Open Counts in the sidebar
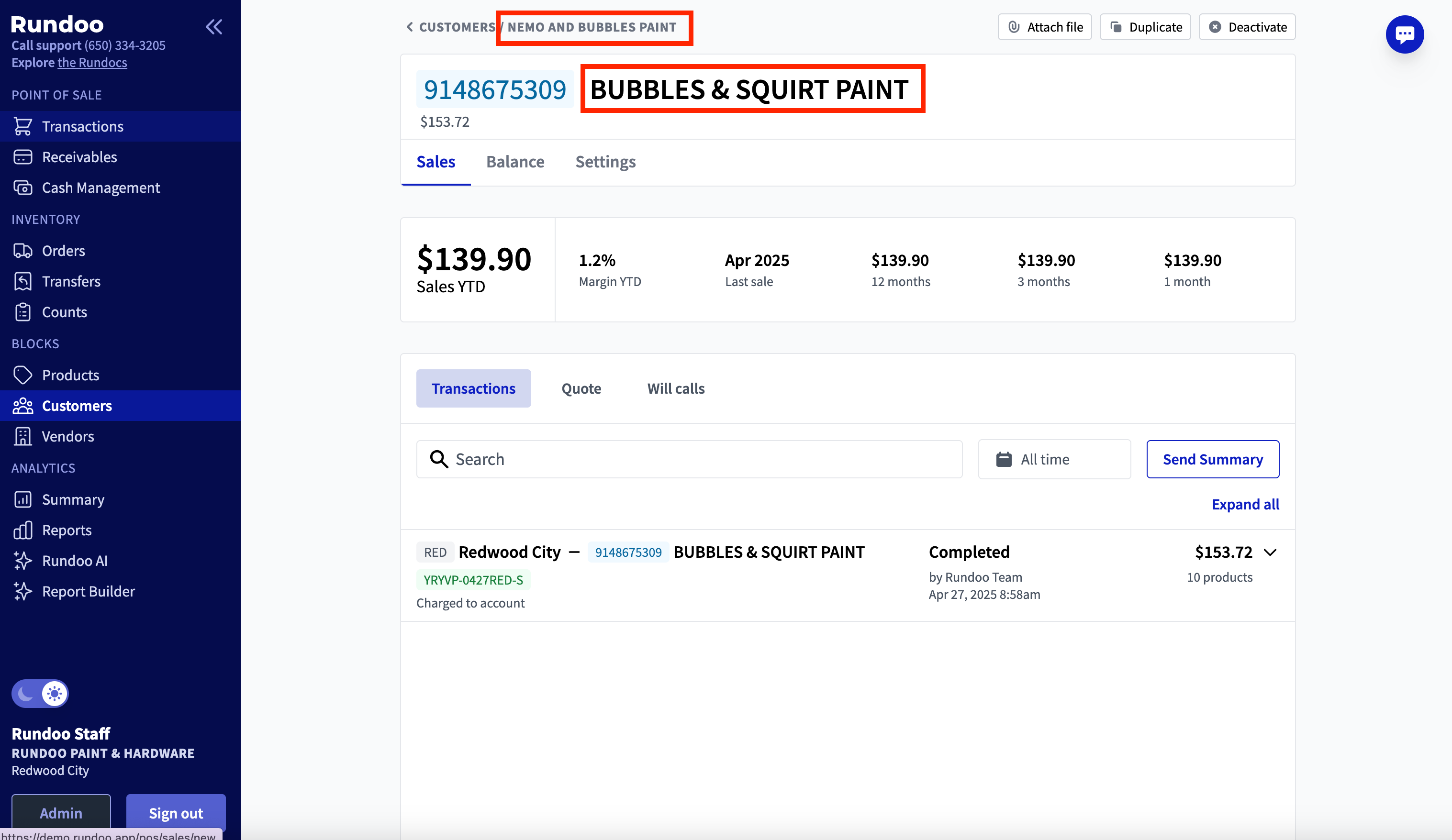This screenshot has height=840, width=1452. coord(121,311)
